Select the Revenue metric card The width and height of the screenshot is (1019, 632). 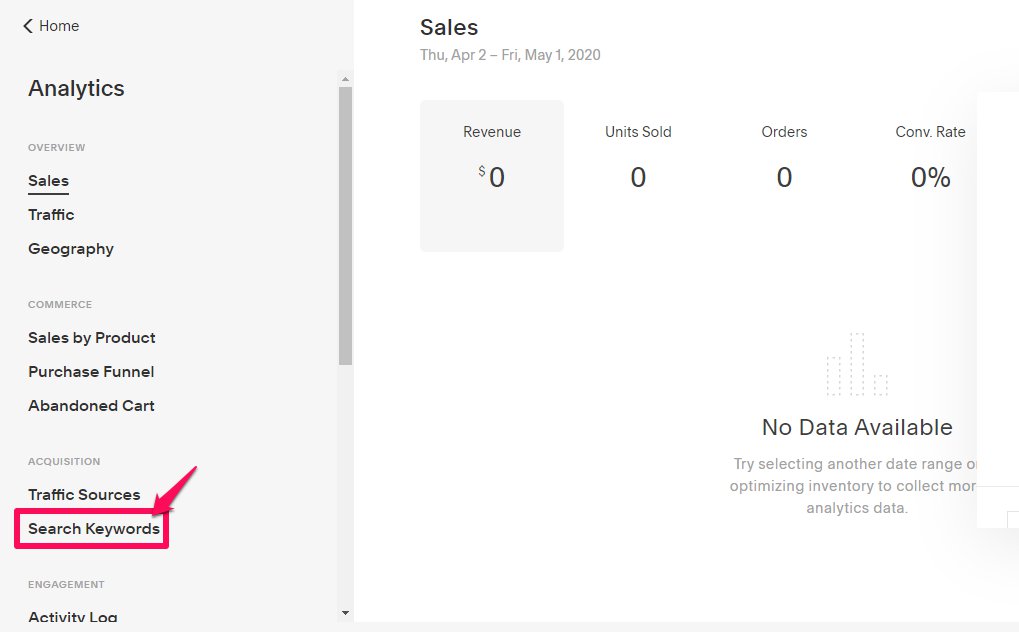tap(492, 175)
